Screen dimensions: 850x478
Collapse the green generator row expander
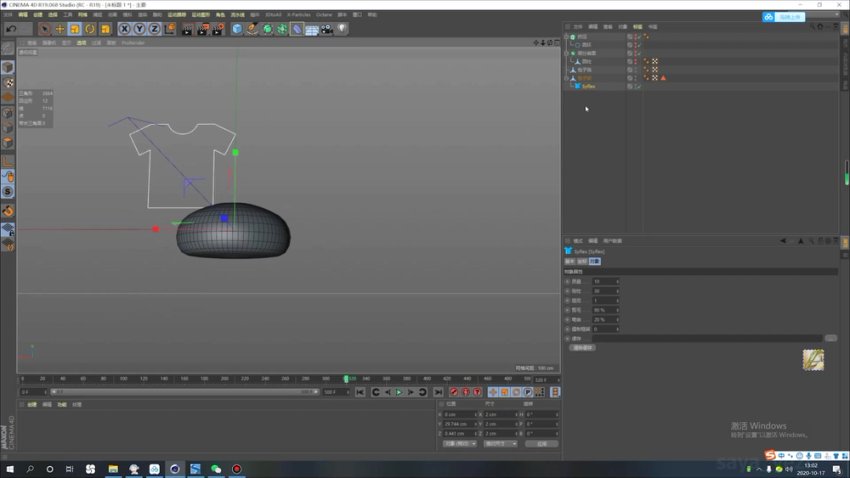[x=567, y=53]
